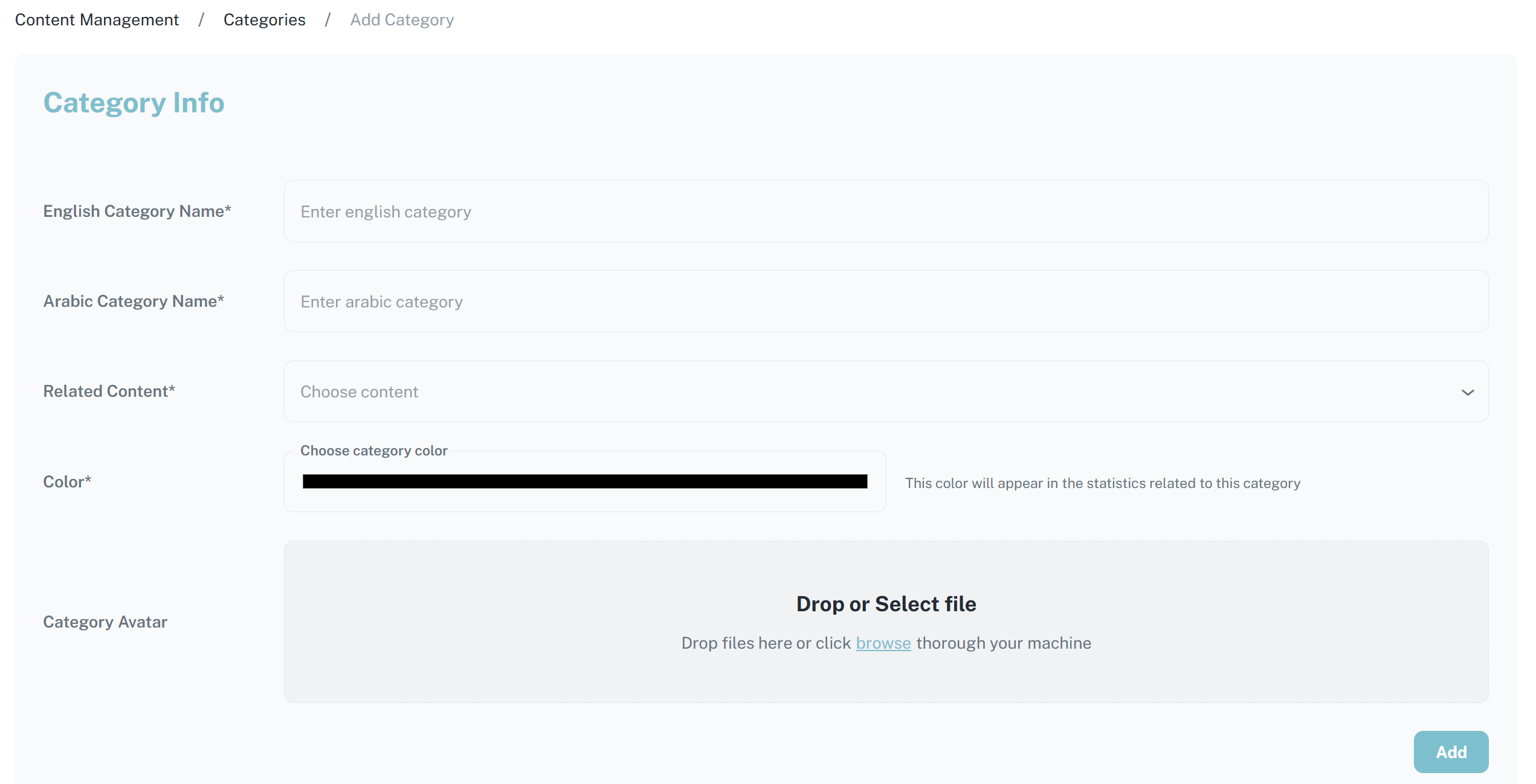Click the English Category Name label

[137, 211]
